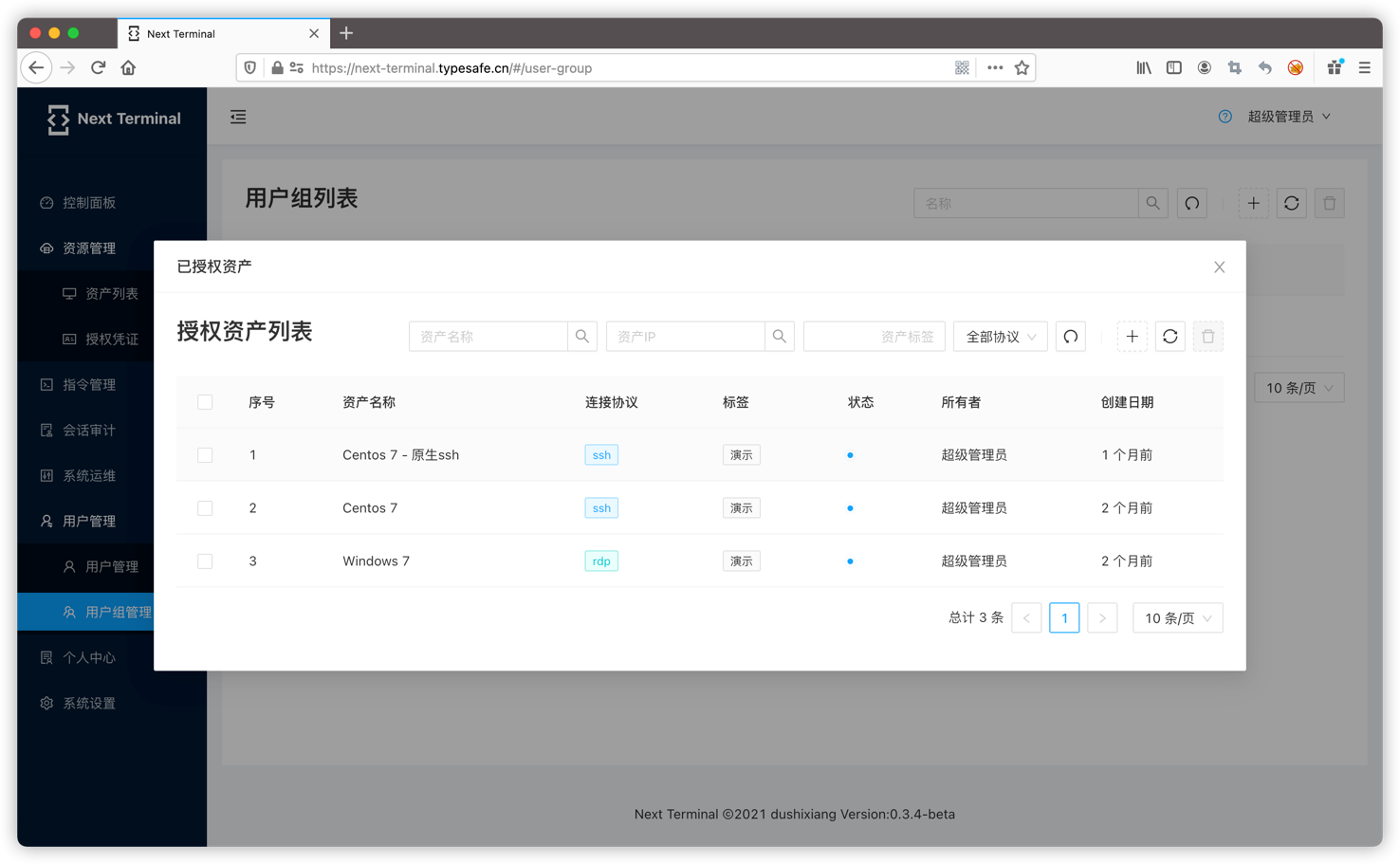1400x864 pixels.
Task: Click the search icon beside asset name field
Action: [582, 337]
